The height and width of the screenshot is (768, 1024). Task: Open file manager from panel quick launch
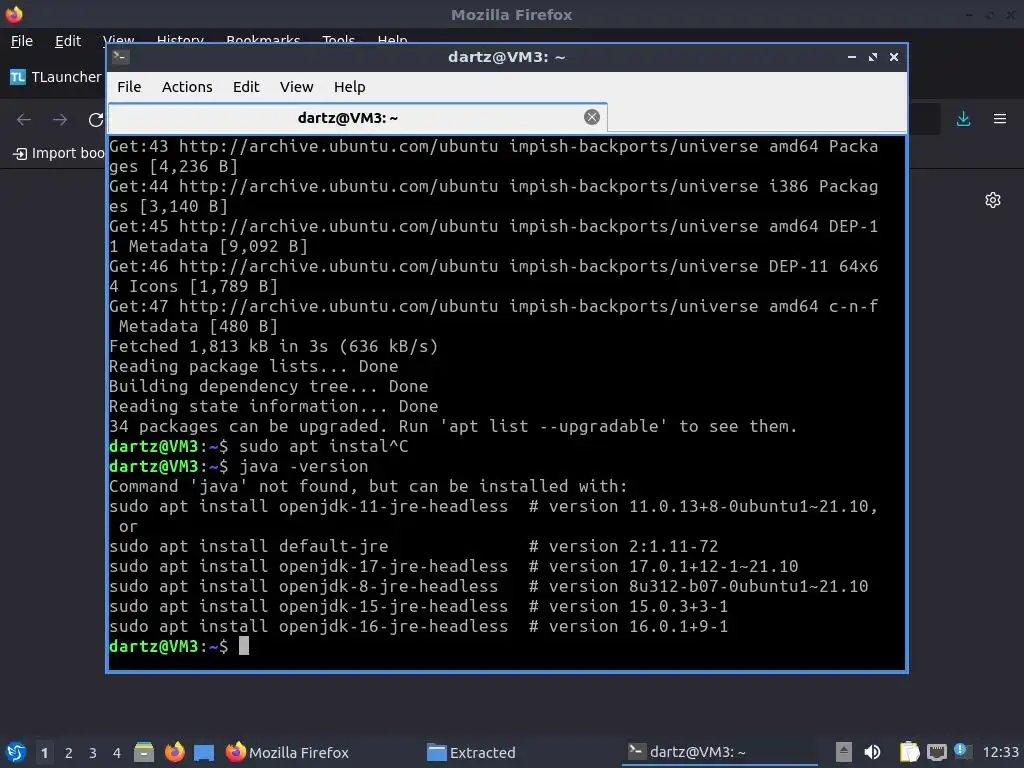(x=144, y=752)
